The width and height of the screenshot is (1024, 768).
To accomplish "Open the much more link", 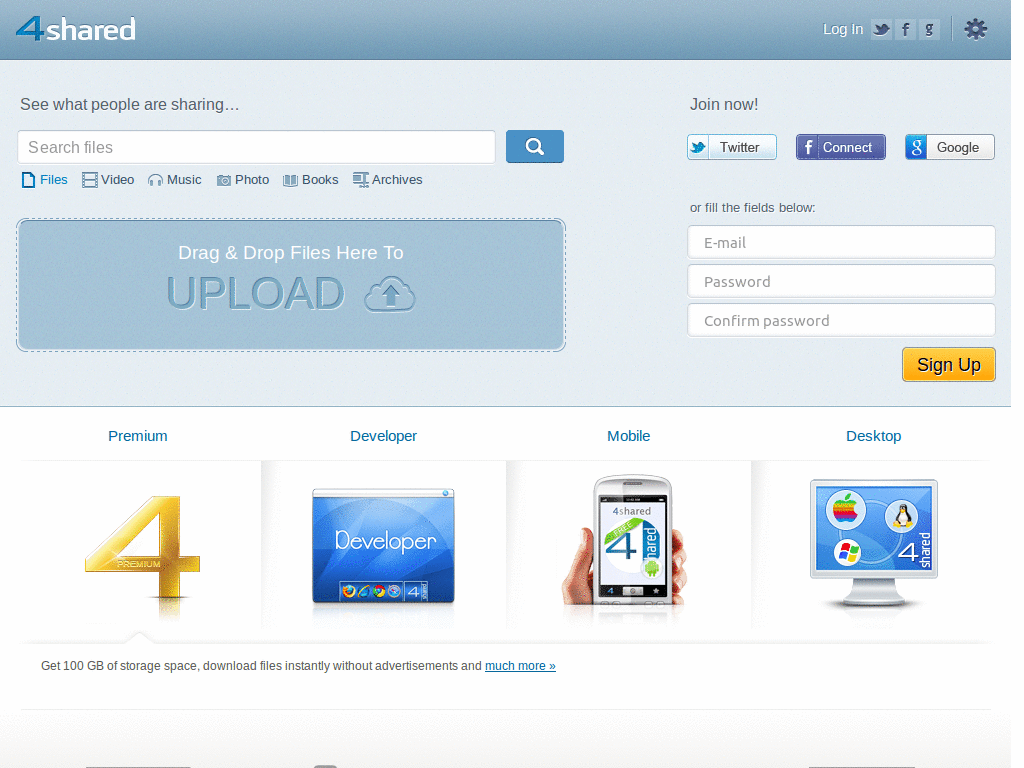I will click(x=520, y=665).
